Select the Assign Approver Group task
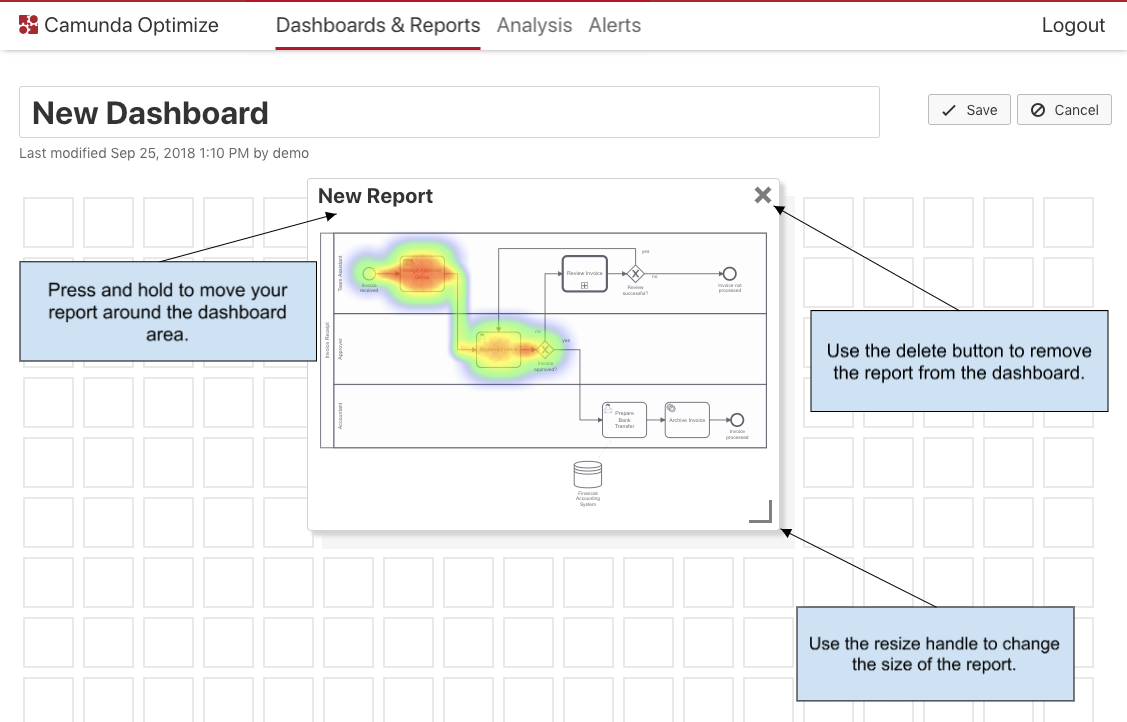Image resolution: width=1127 pixels, height=722 pixels. 422,274
